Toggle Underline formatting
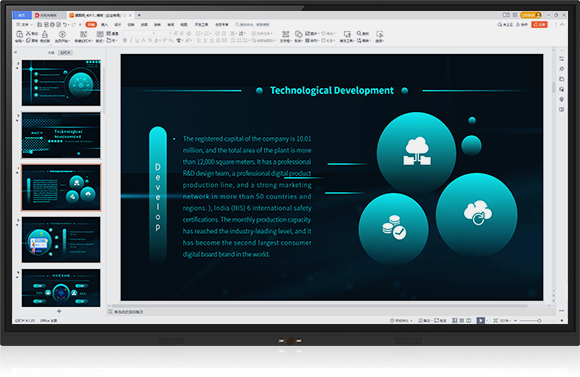 [x=137, y=40]
